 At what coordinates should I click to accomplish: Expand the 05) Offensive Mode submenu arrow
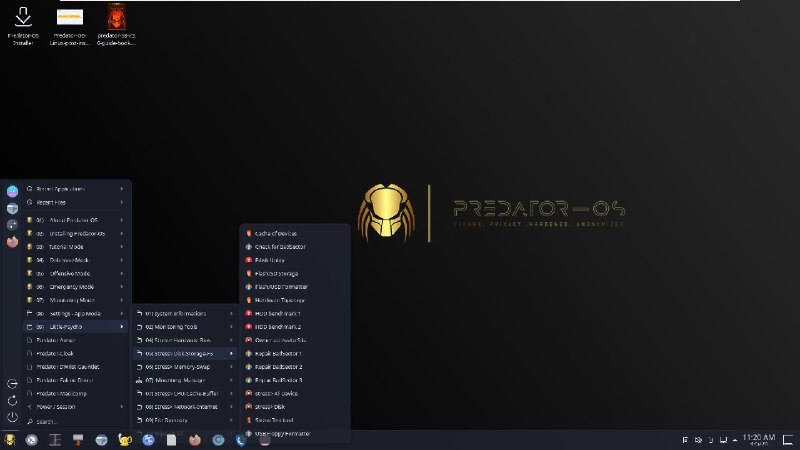122,273
